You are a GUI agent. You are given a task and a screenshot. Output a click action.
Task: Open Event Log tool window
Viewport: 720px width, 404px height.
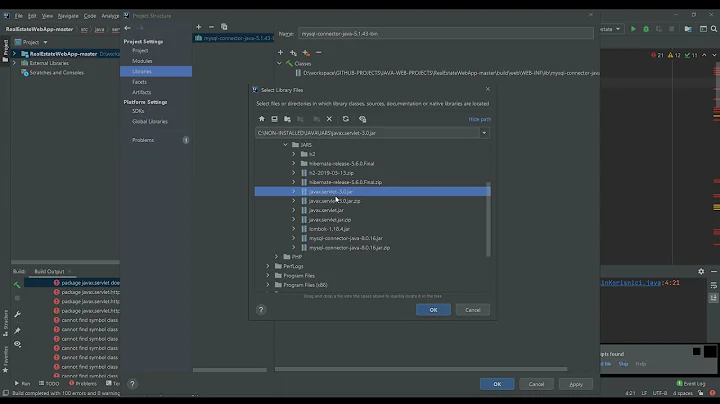tap(691, 383)
